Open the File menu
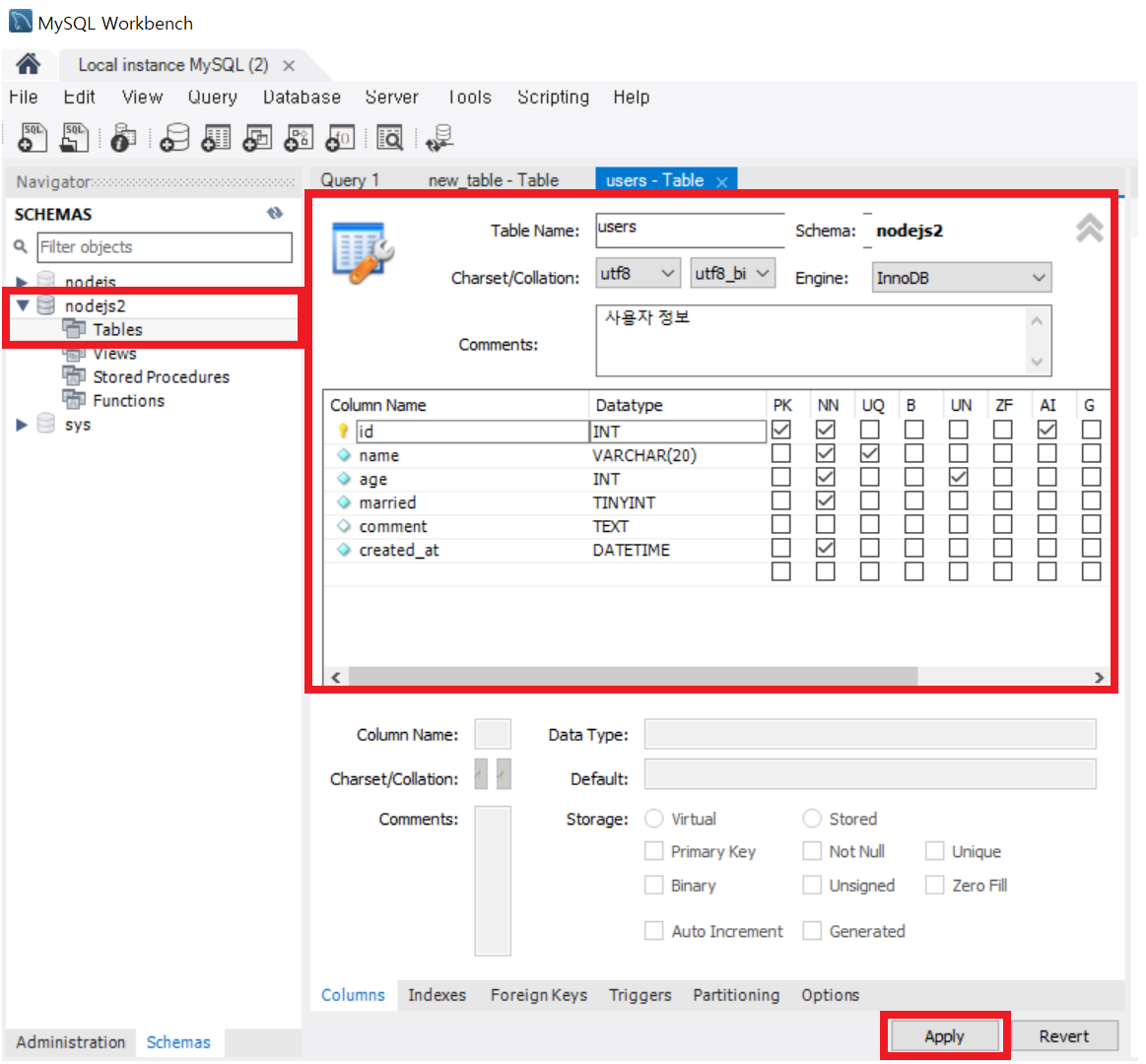 pos(24,98)
